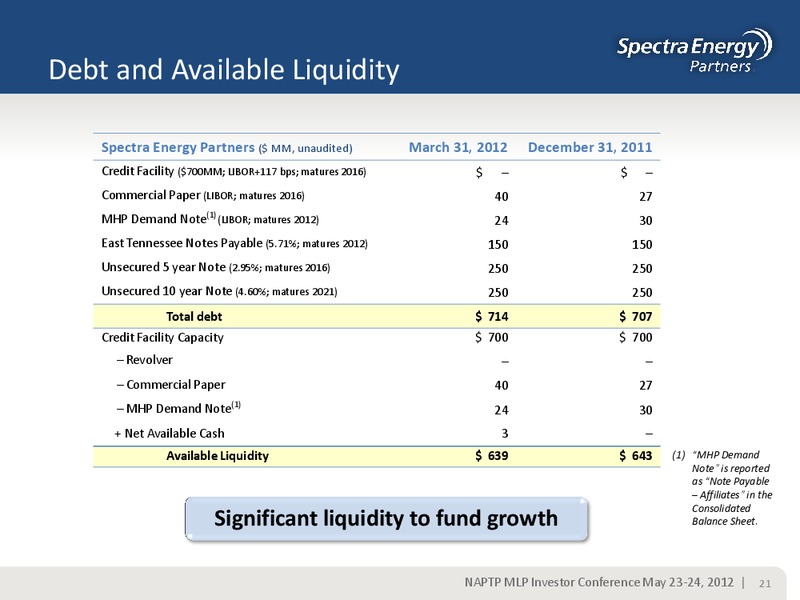Select the 'Credit Facility Capacity' label
The image size is (800, 600).
click(x=162, y=338)
